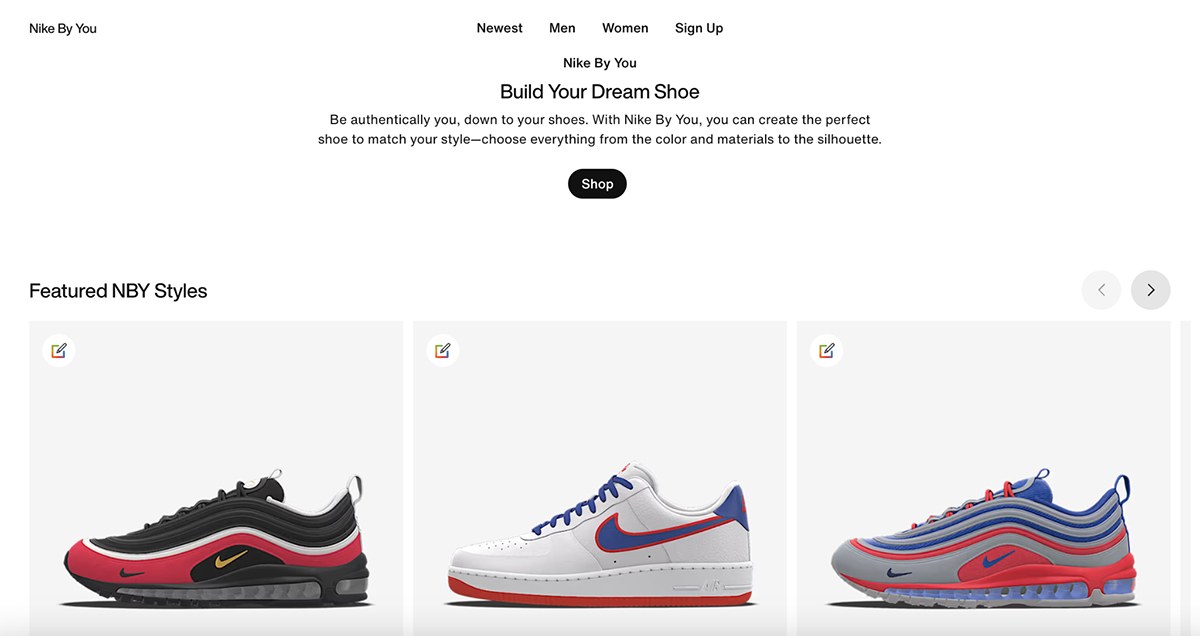Click the edit icon on the black-and-red shoe card

[59, 350]
